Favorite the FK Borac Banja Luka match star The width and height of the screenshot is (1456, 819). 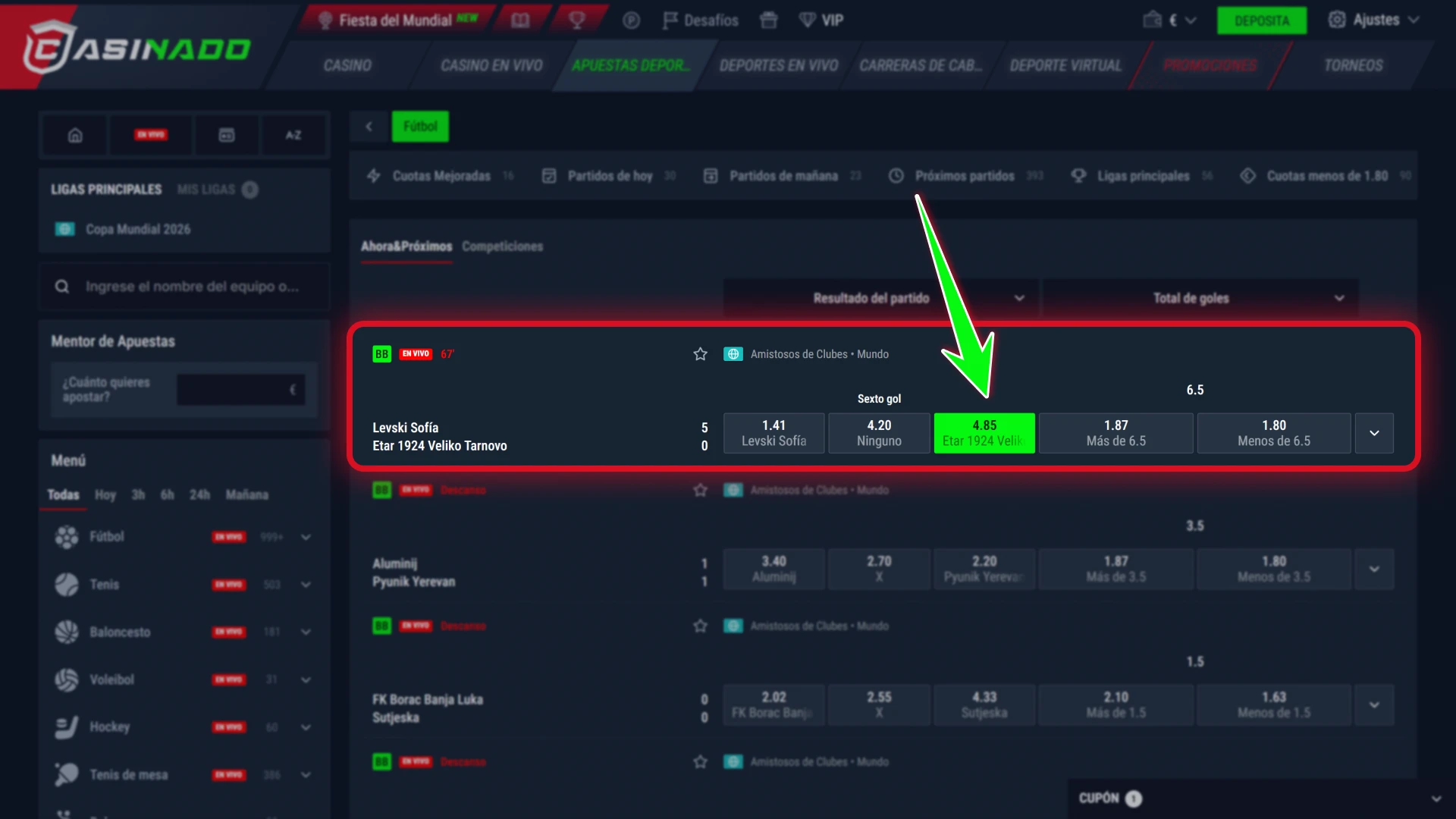pos(700,626)
